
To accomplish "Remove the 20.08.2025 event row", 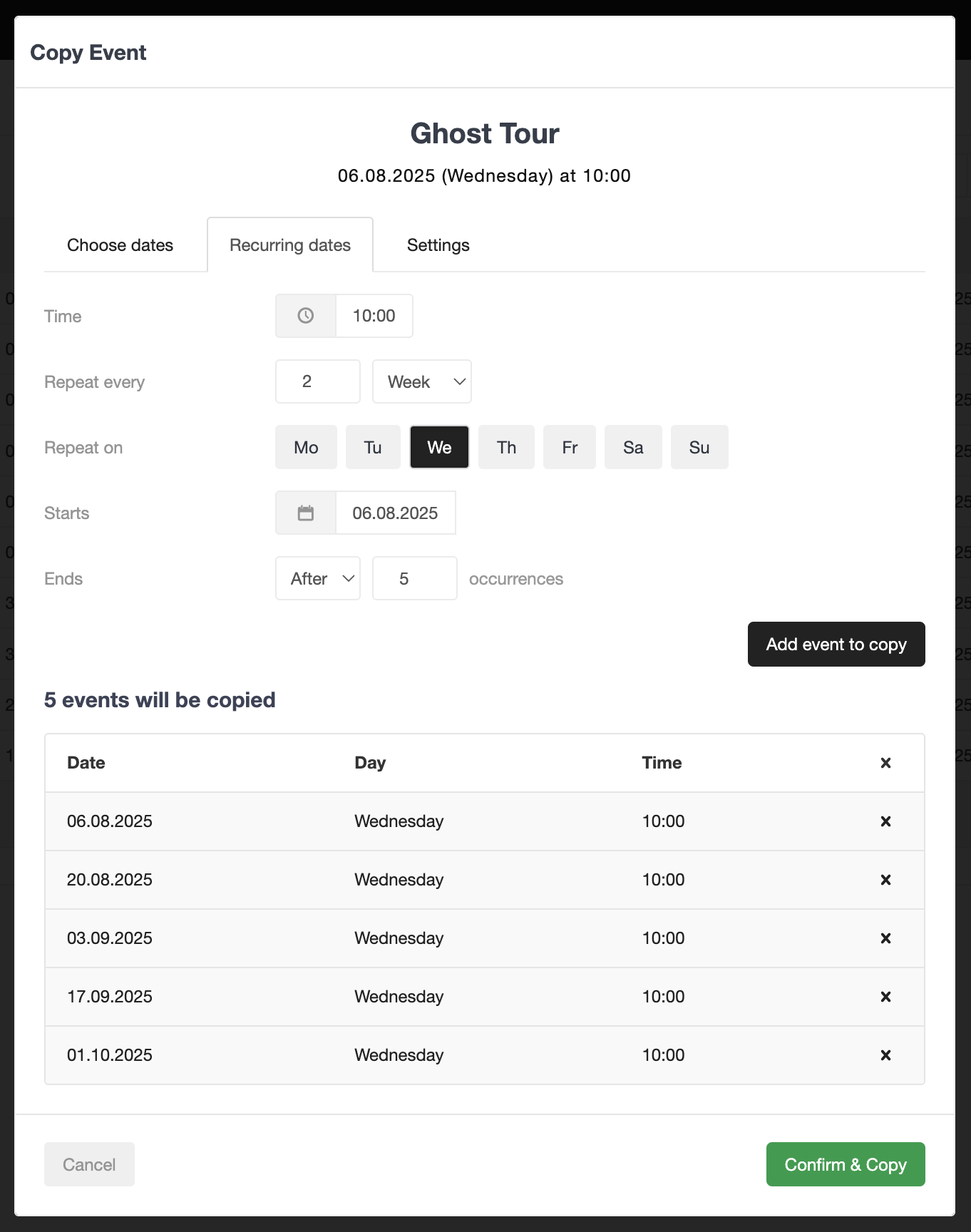I will click(885, 880).
